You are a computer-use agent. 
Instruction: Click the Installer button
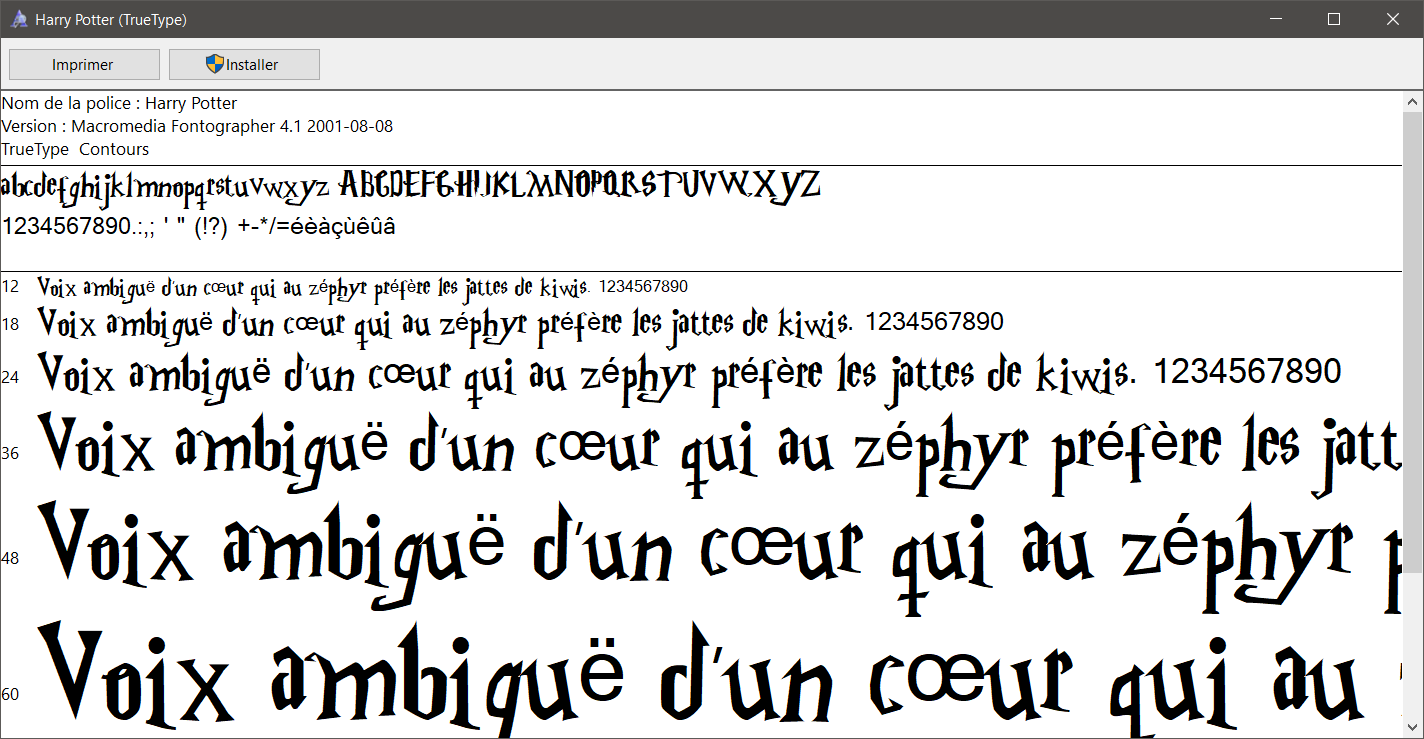click(244, 64)
